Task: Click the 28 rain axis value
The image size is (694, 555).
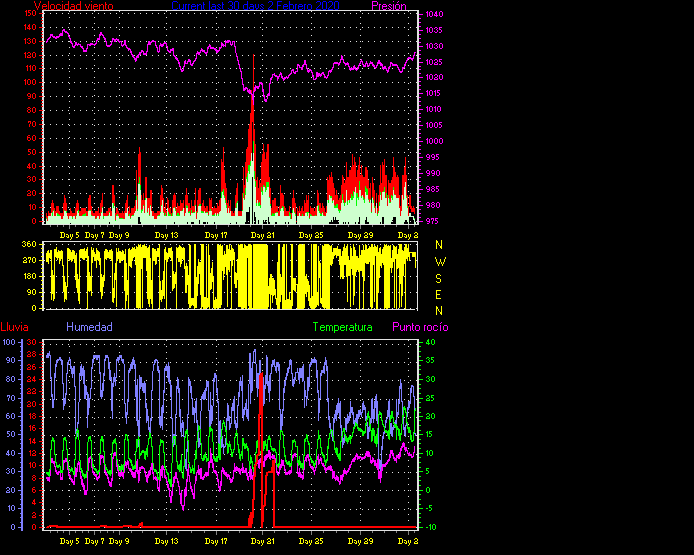Action: click(31, 355)
